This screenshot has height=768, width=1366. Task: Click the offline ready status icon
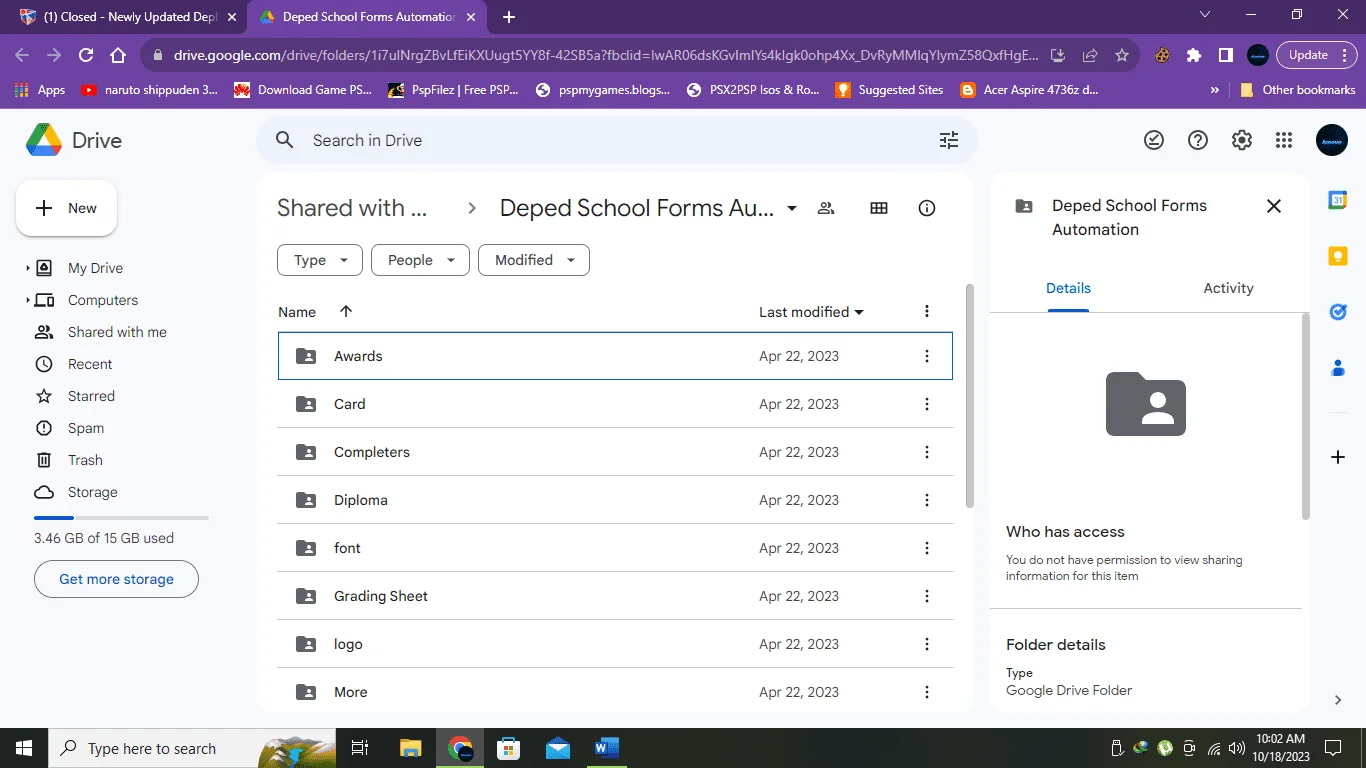[1154, 141]
